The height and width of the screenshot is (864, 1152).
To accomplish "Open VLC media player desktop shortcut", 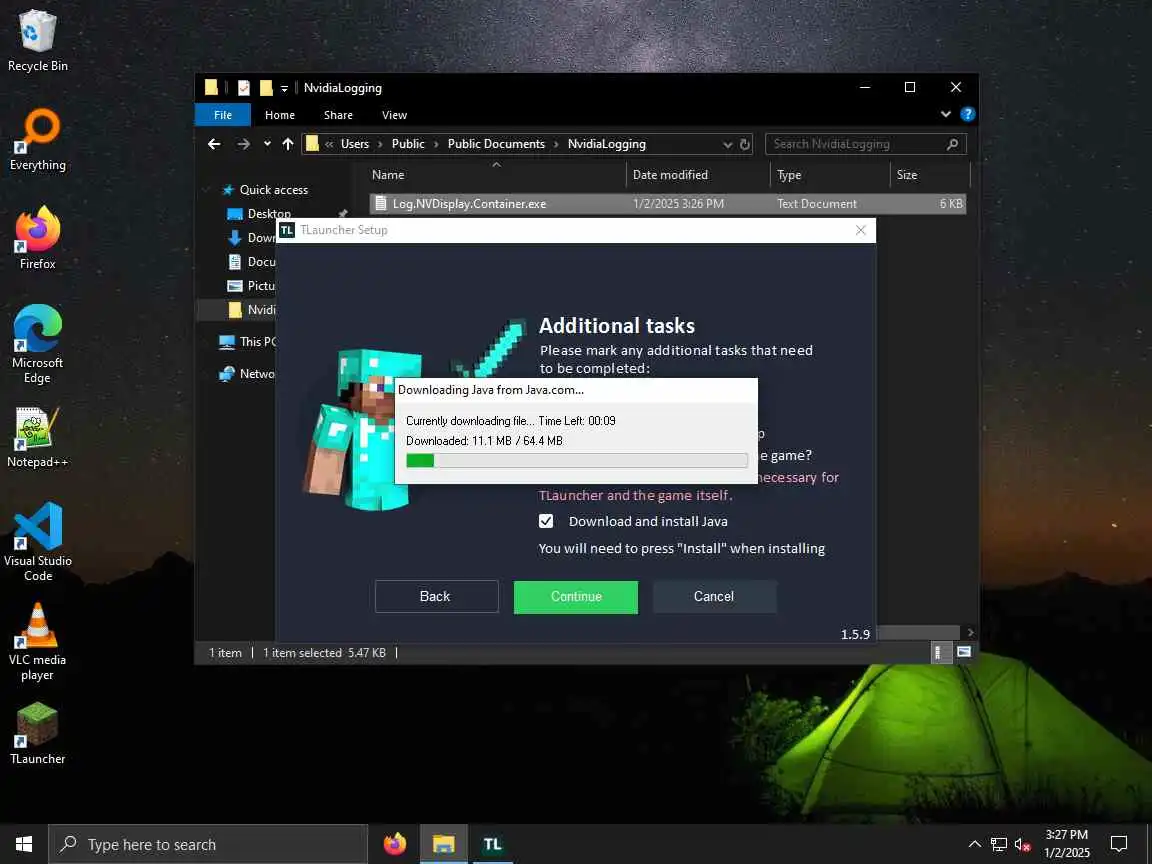I will [x=37, y=641].
